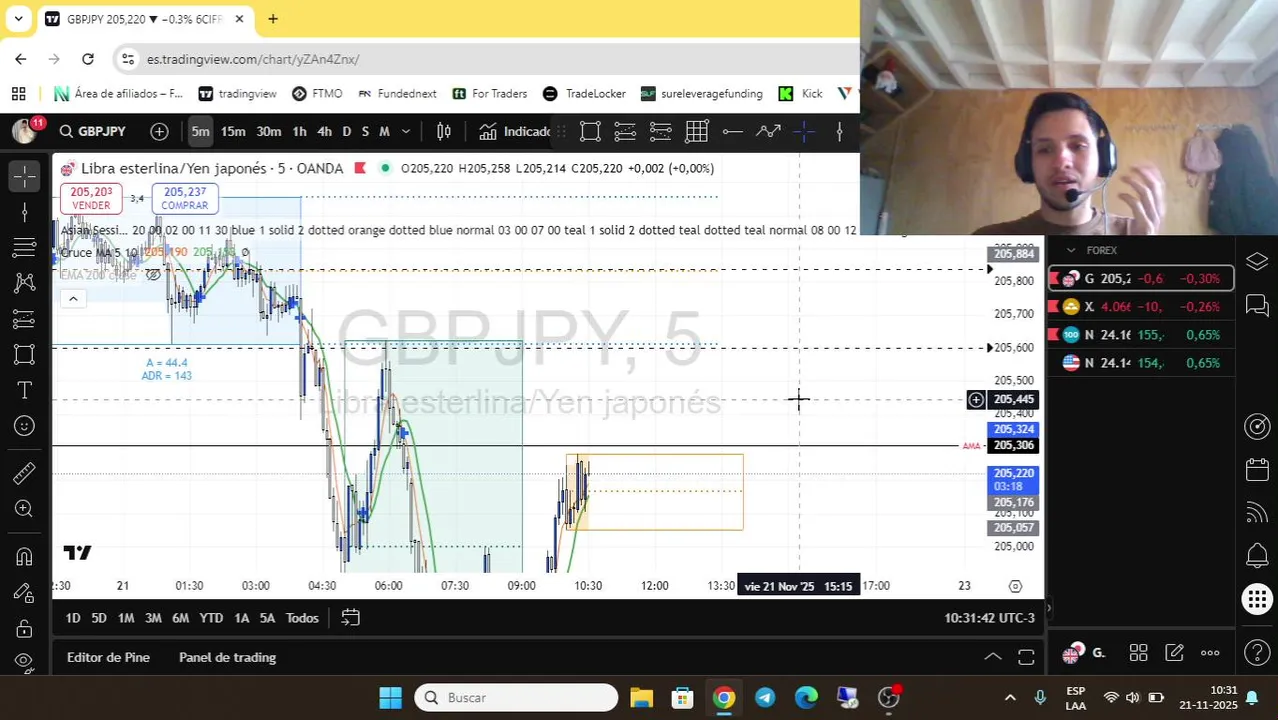Viewport: 1278px width, 720px height.
Task: Select the rectangle tool in floating toolbar
Action: click(x=590, y=131)
